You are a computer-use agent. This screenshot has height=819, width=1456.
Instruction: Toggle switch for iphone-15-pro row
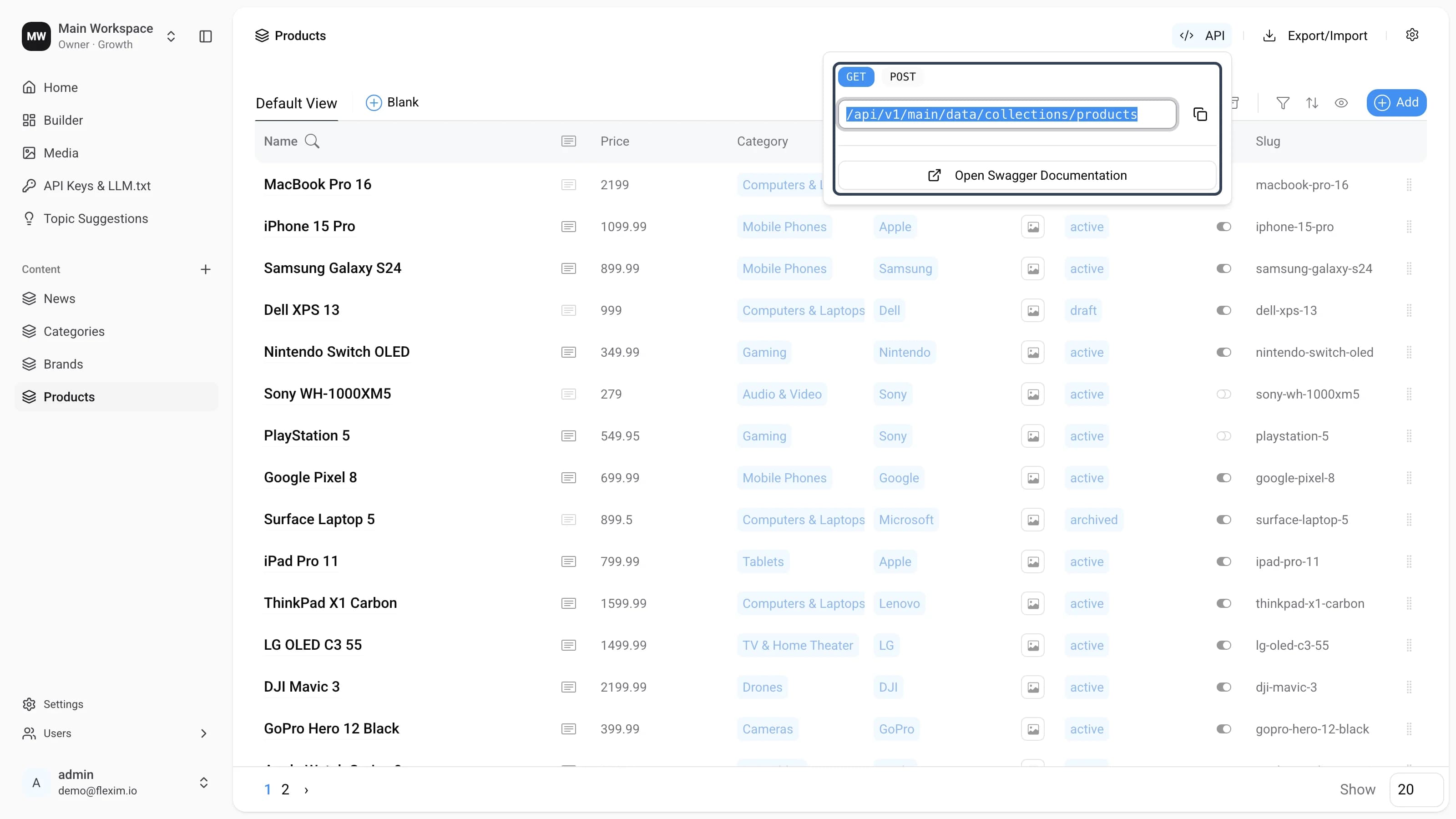1223,227
